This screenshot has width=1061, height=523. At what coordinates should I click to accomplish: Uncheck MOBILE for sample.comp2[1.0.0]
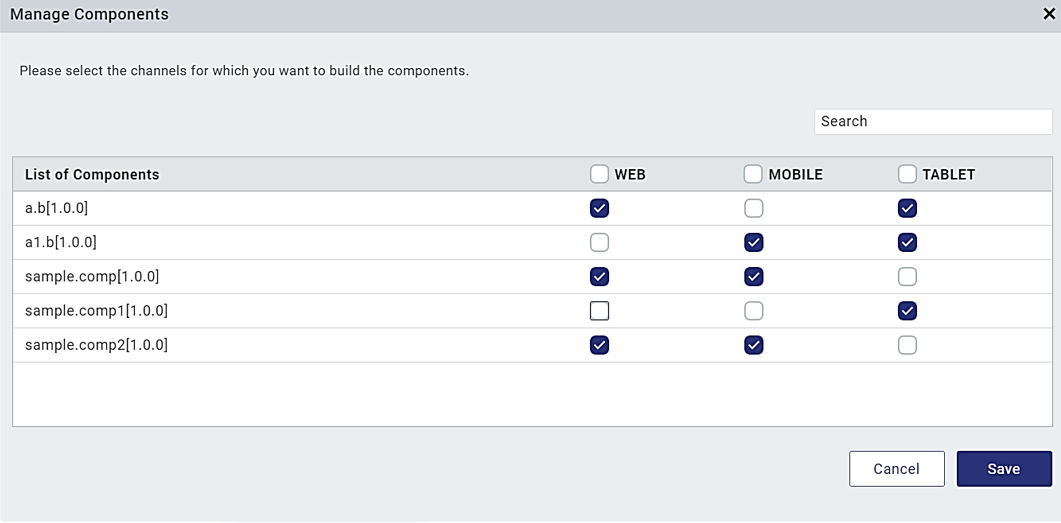point(753,345)
